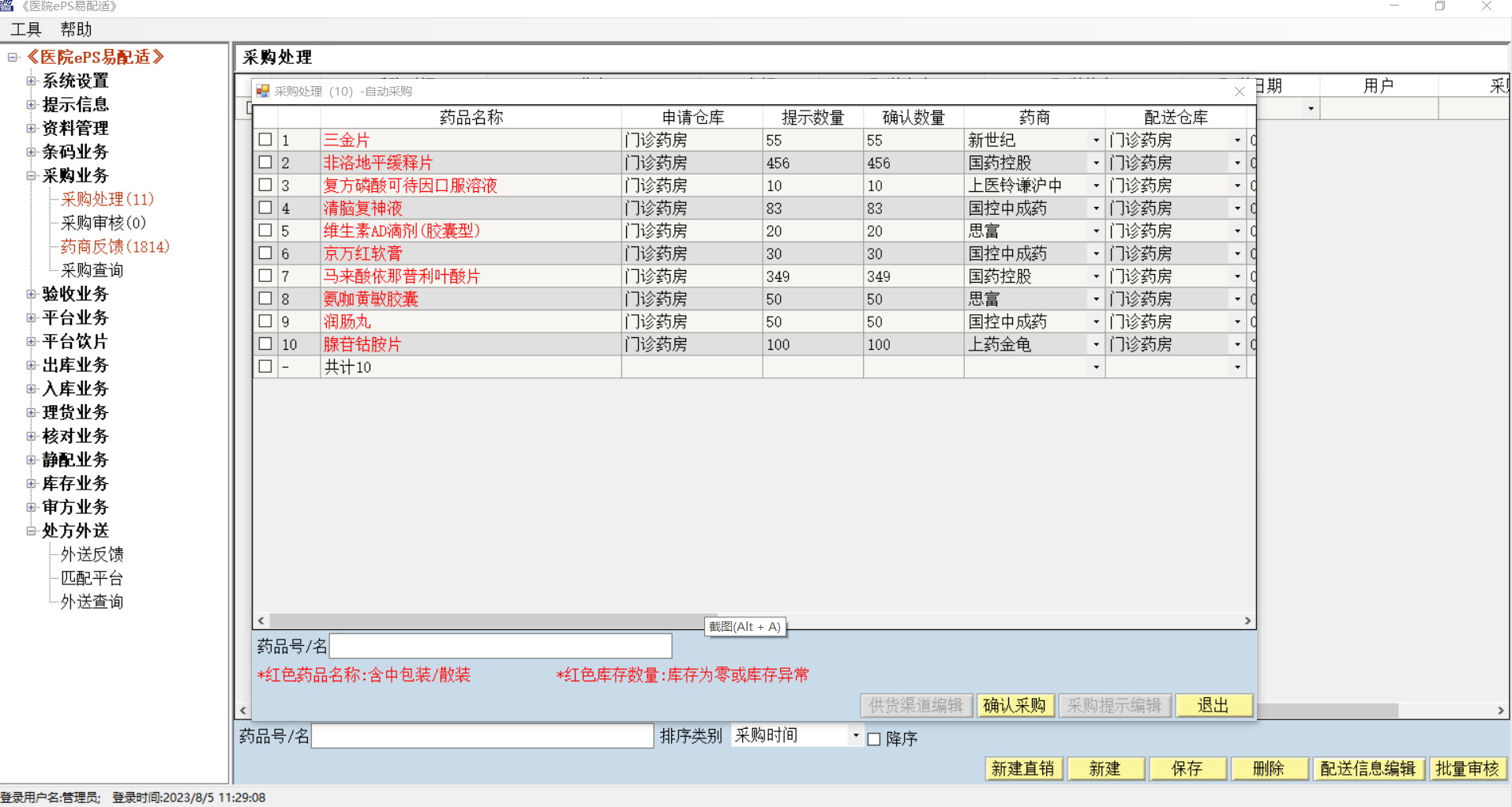Select 采购处理(11) in the tree
Viewport: 1512px width, 807px height.
pyautogui.click(x=107, y=199)
